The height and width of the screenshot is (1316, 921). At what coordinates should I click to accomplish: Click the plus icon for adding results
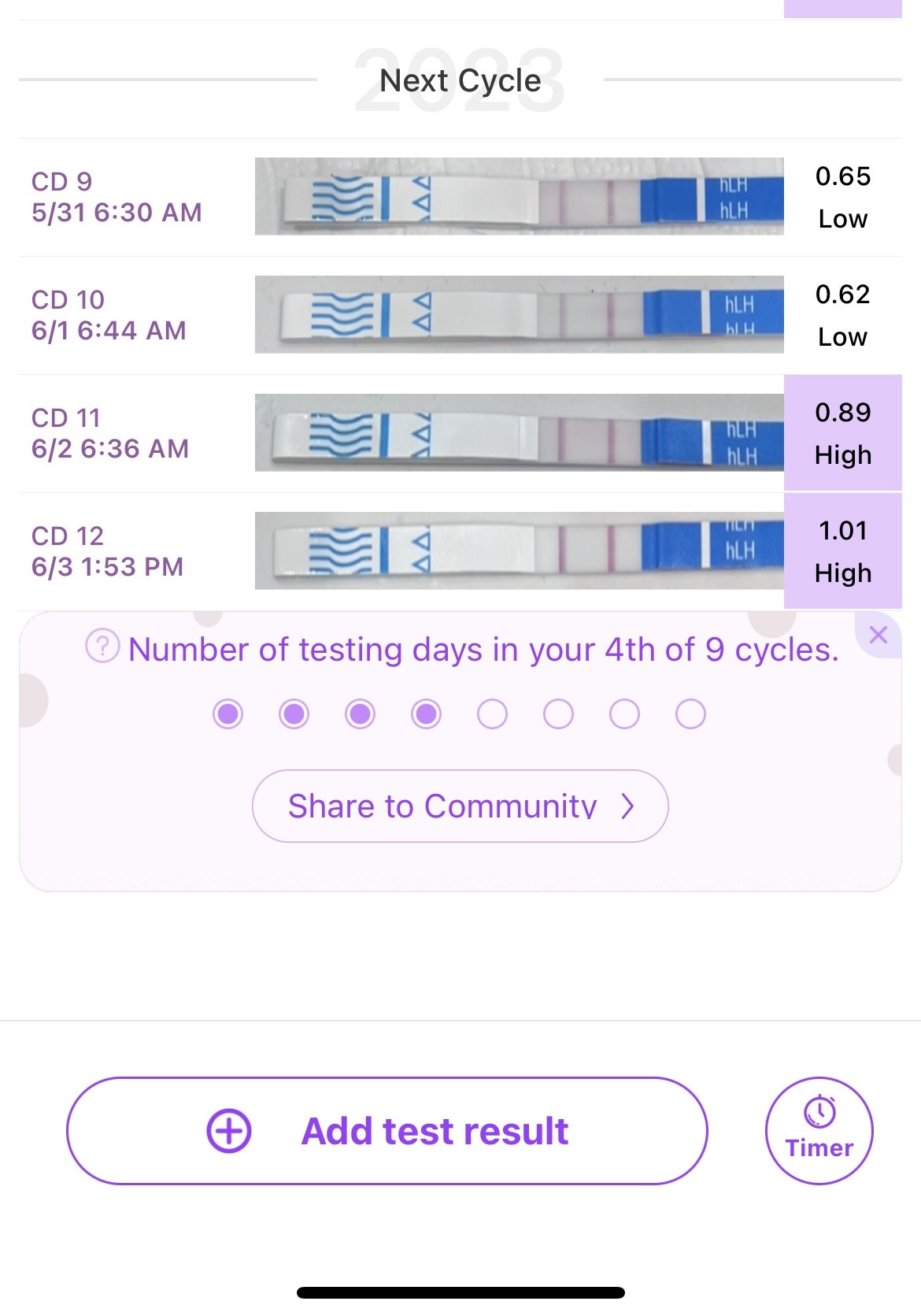[229, 1131]
